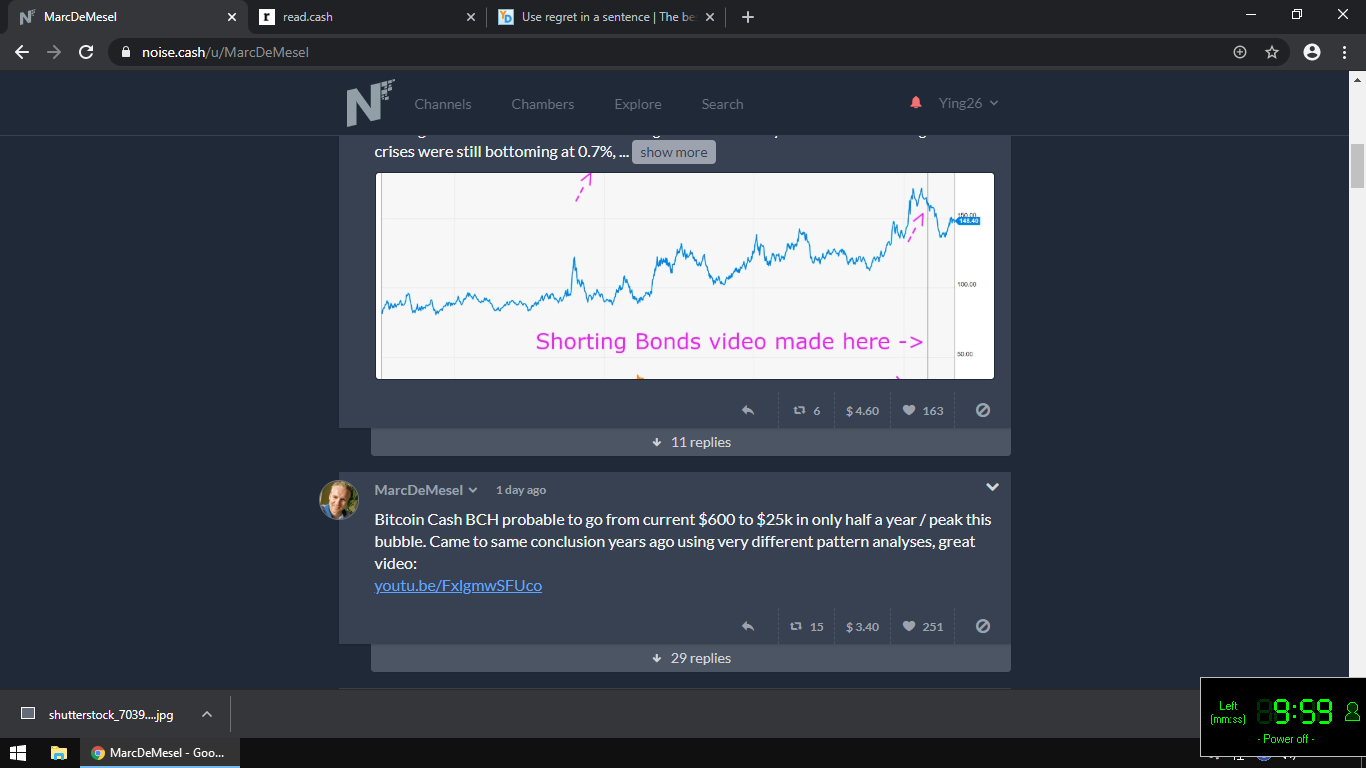
Task: Close the MarcDeMesel tab
Action: point(232,17)
